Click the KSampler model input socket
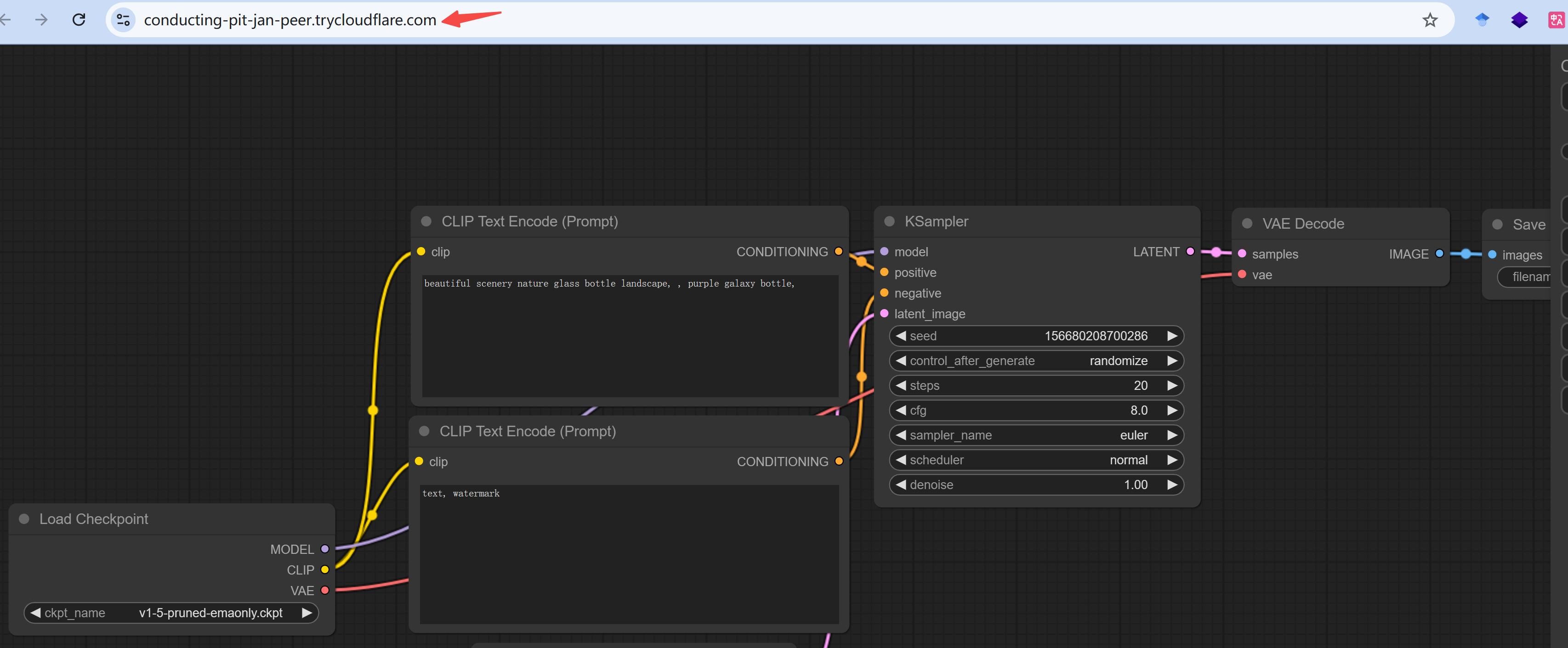 pos(885,251)
